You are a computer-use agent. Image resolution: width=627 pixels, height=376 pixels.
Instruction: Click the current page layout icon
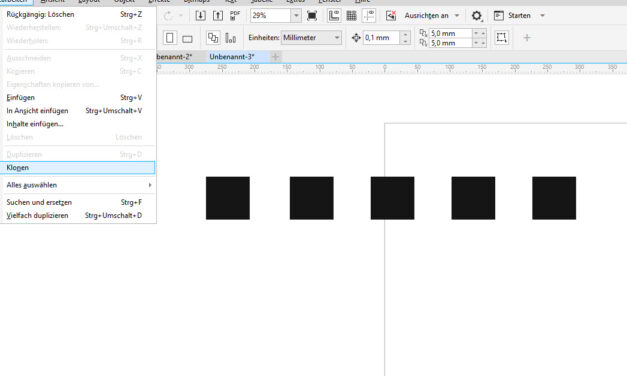tap(230, 38)
